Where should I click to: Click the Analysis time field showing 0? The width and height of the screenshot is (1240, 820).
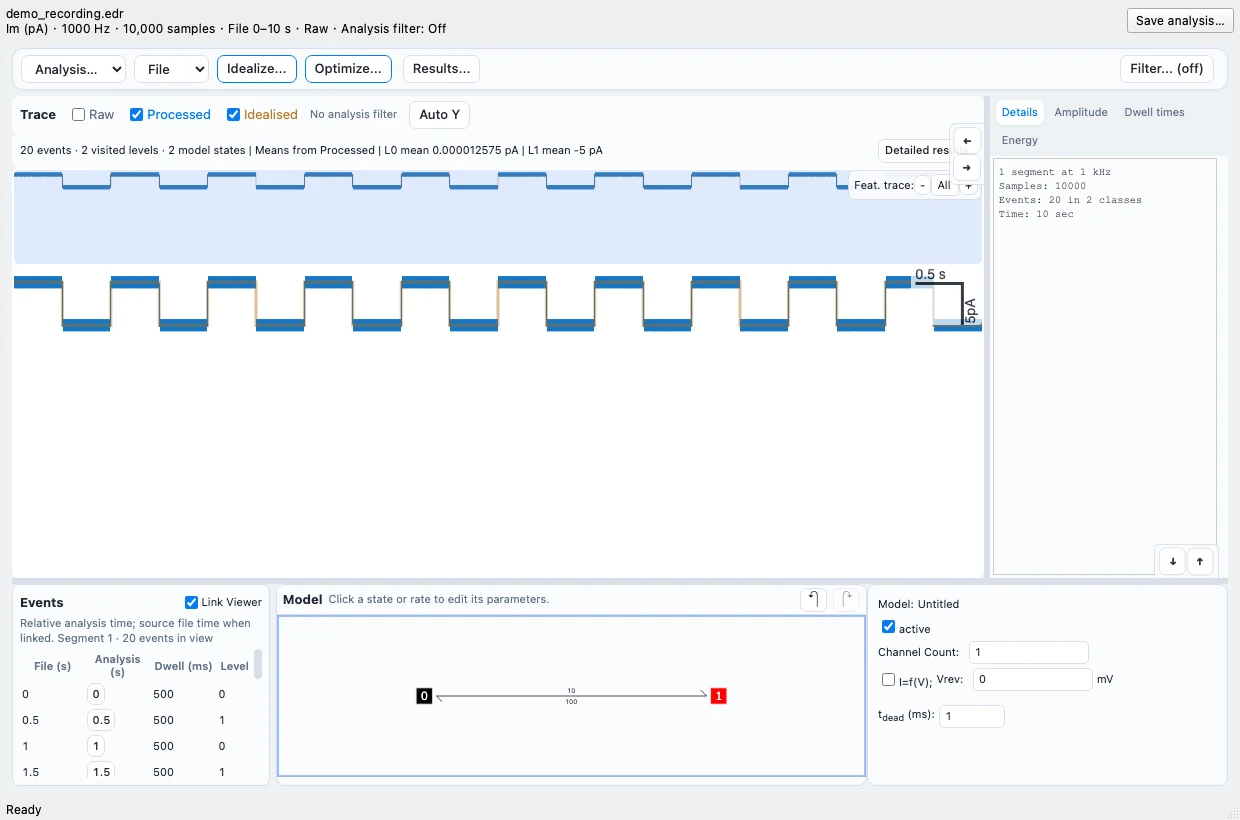pos(96,694)
